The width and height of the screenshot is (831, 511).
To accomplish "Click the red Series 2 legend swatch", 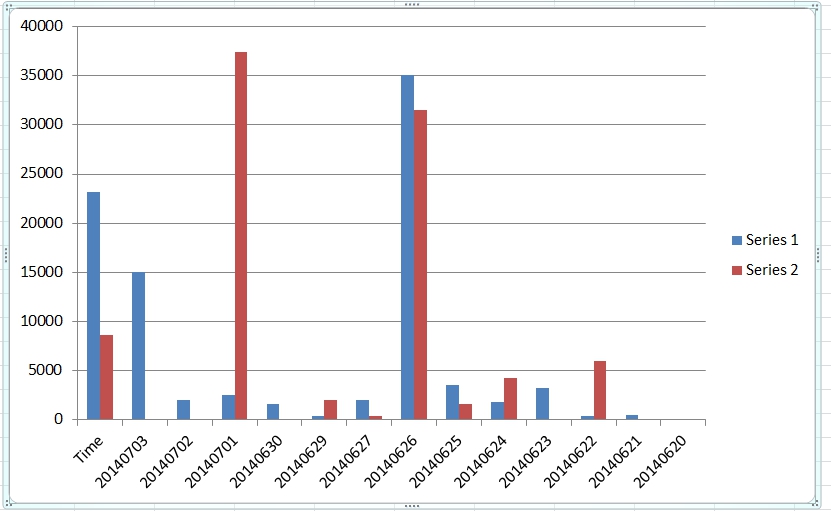I will coord(737,270).
